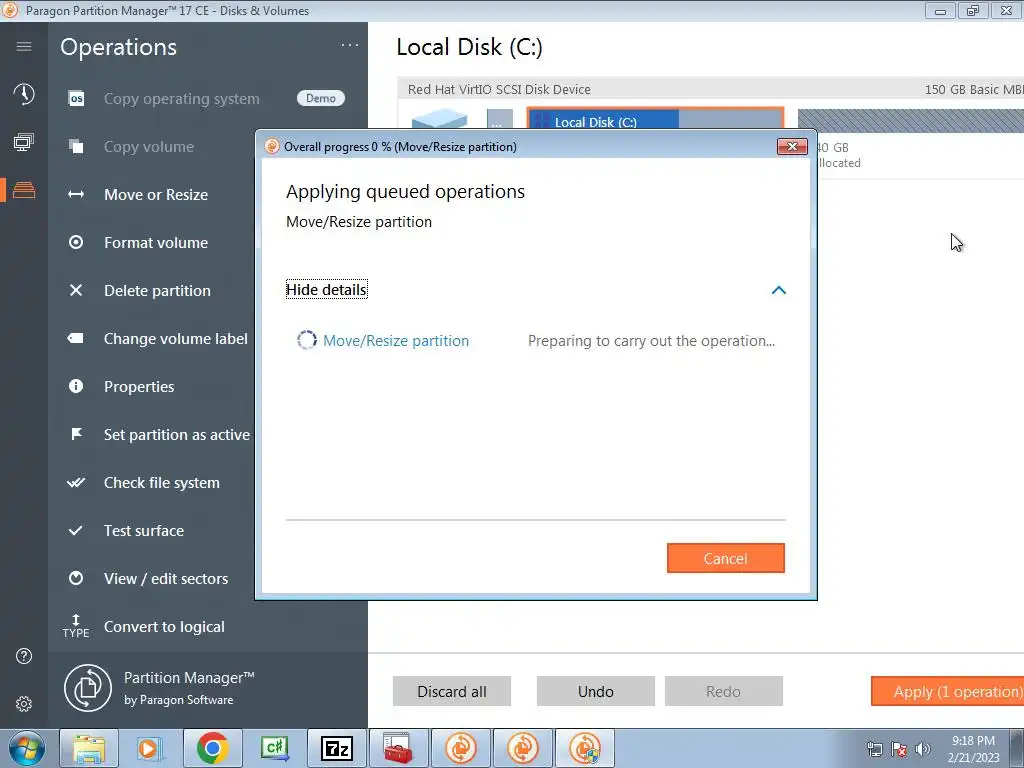Screen dimensions: 1024x768
Task: Click the Set partition as active flag icon
Action: pyautogui.click(x=76, y=434)
